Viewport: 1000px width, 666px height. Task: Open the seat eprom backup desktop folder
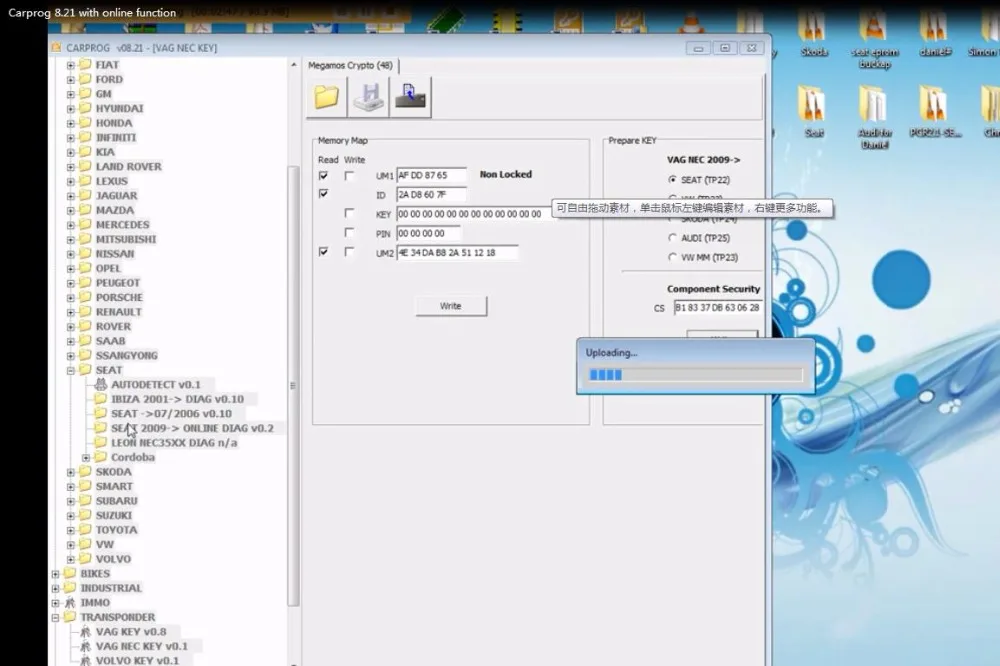pyautogui.click(x=874, y=40)
